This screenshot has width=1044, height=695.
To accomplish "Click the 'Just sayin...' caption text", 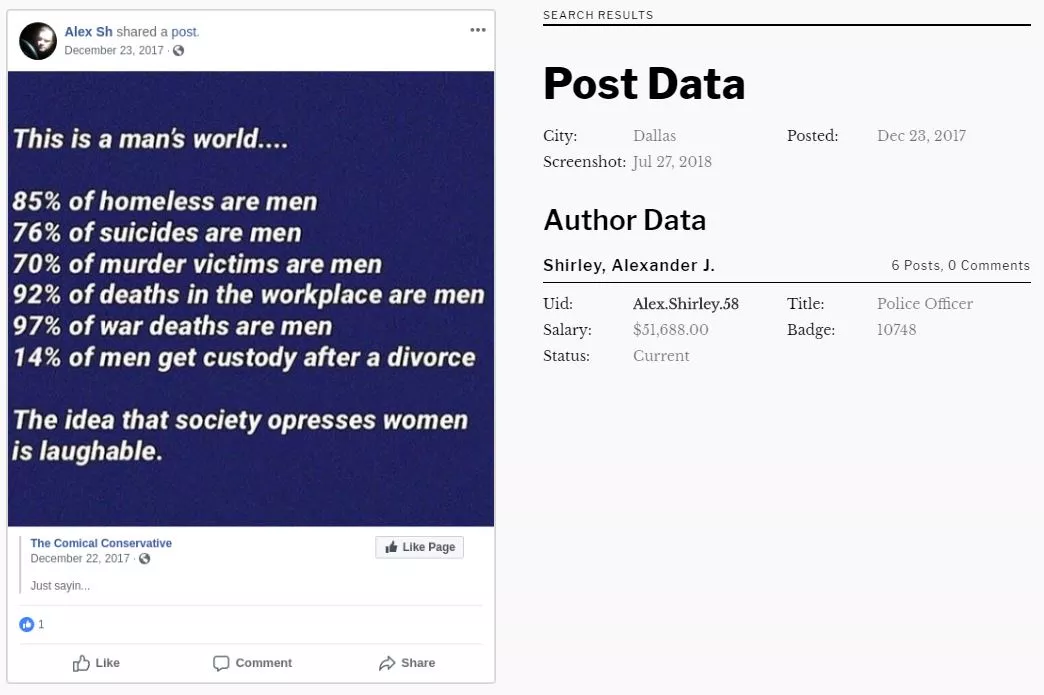I will coord(60,586).
